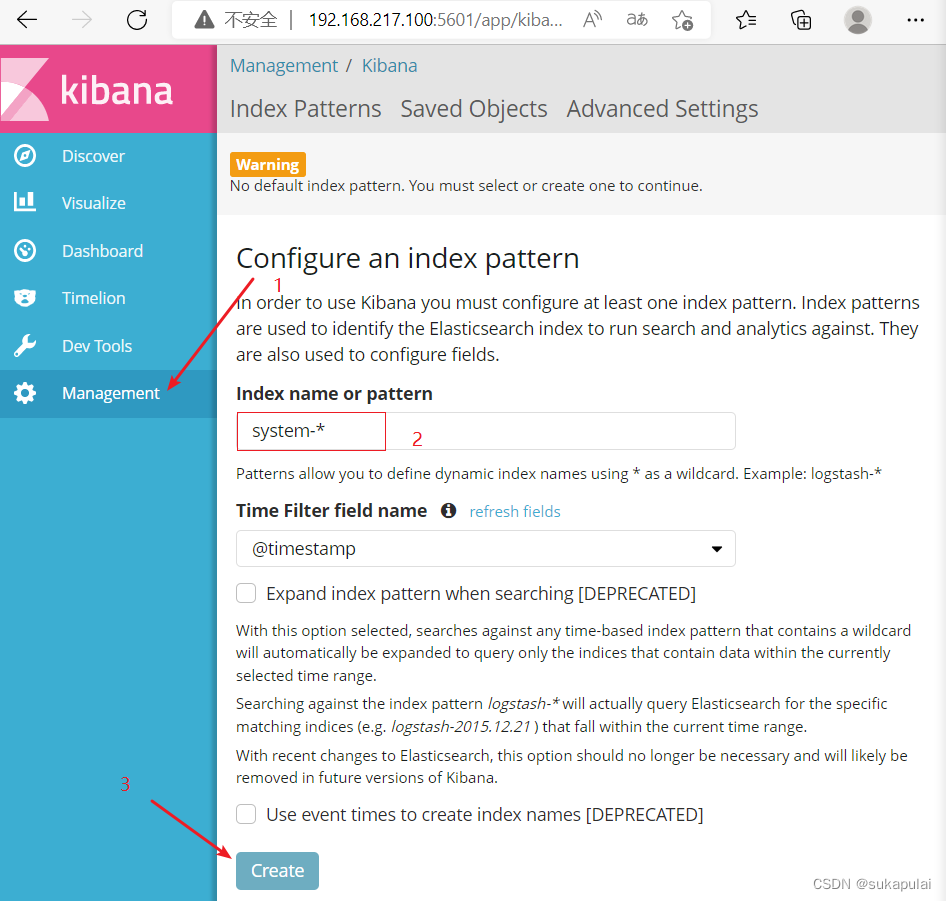Click the Discover compass icon
Image resolution: width=946 pixels, height=901 pixels.
point(25,156)
